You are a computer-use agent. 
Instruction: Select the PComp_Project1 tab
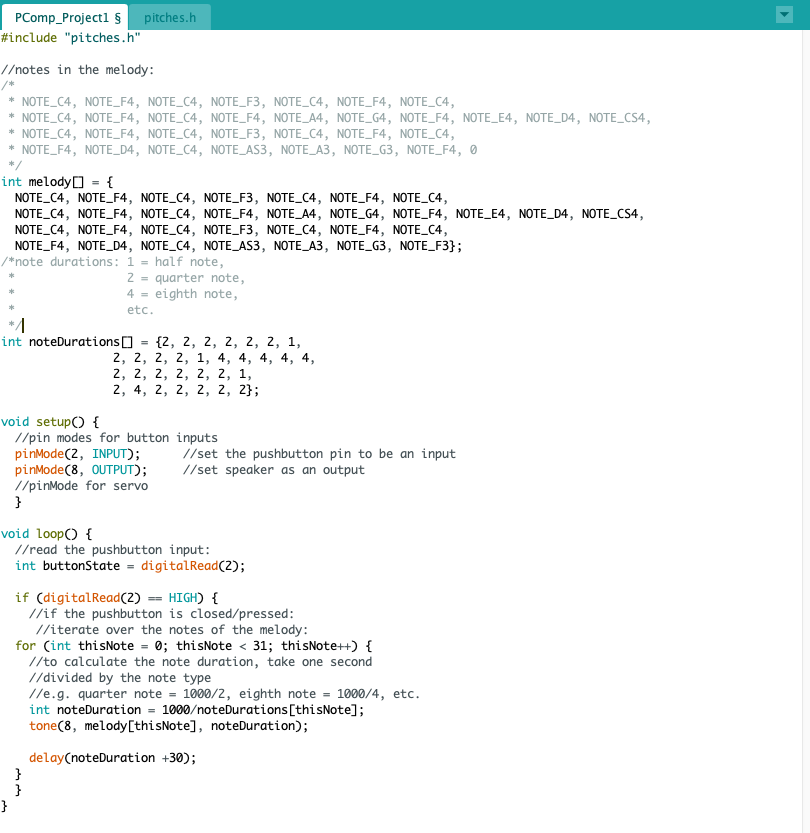point(69,17)
